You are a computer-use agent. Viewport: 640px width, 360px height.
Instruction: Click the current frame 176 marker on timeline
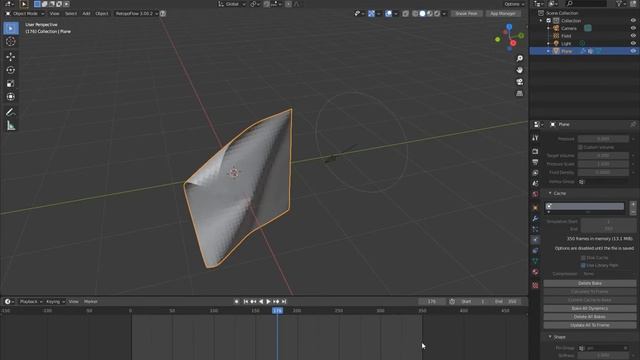(277, 311)
